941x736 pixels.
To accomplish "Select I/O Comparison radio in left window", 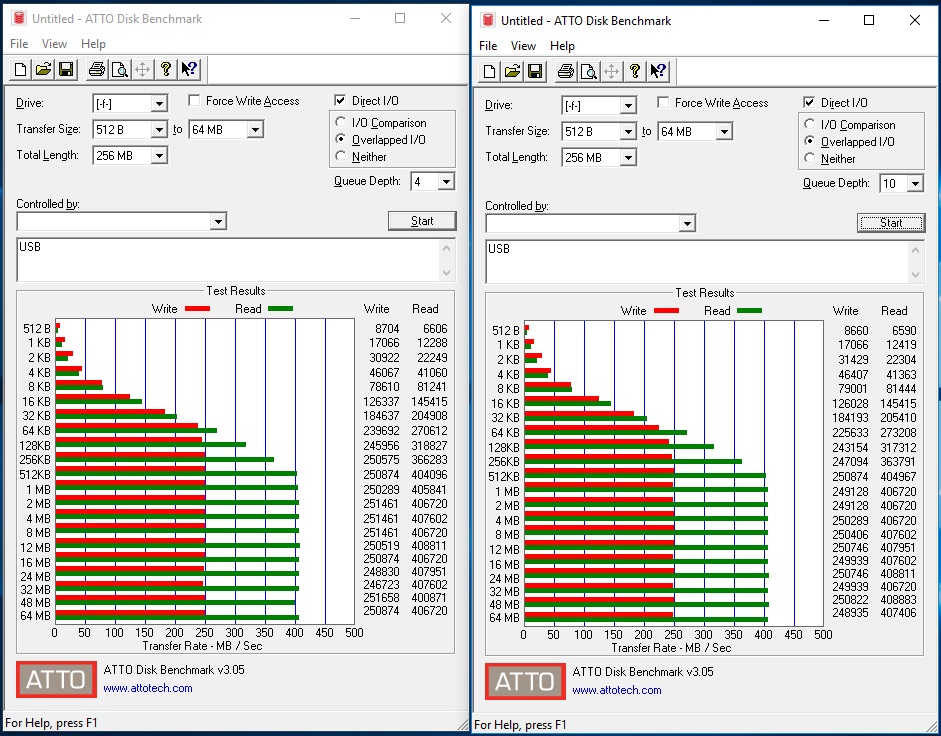I will click(x=340, y=122).
